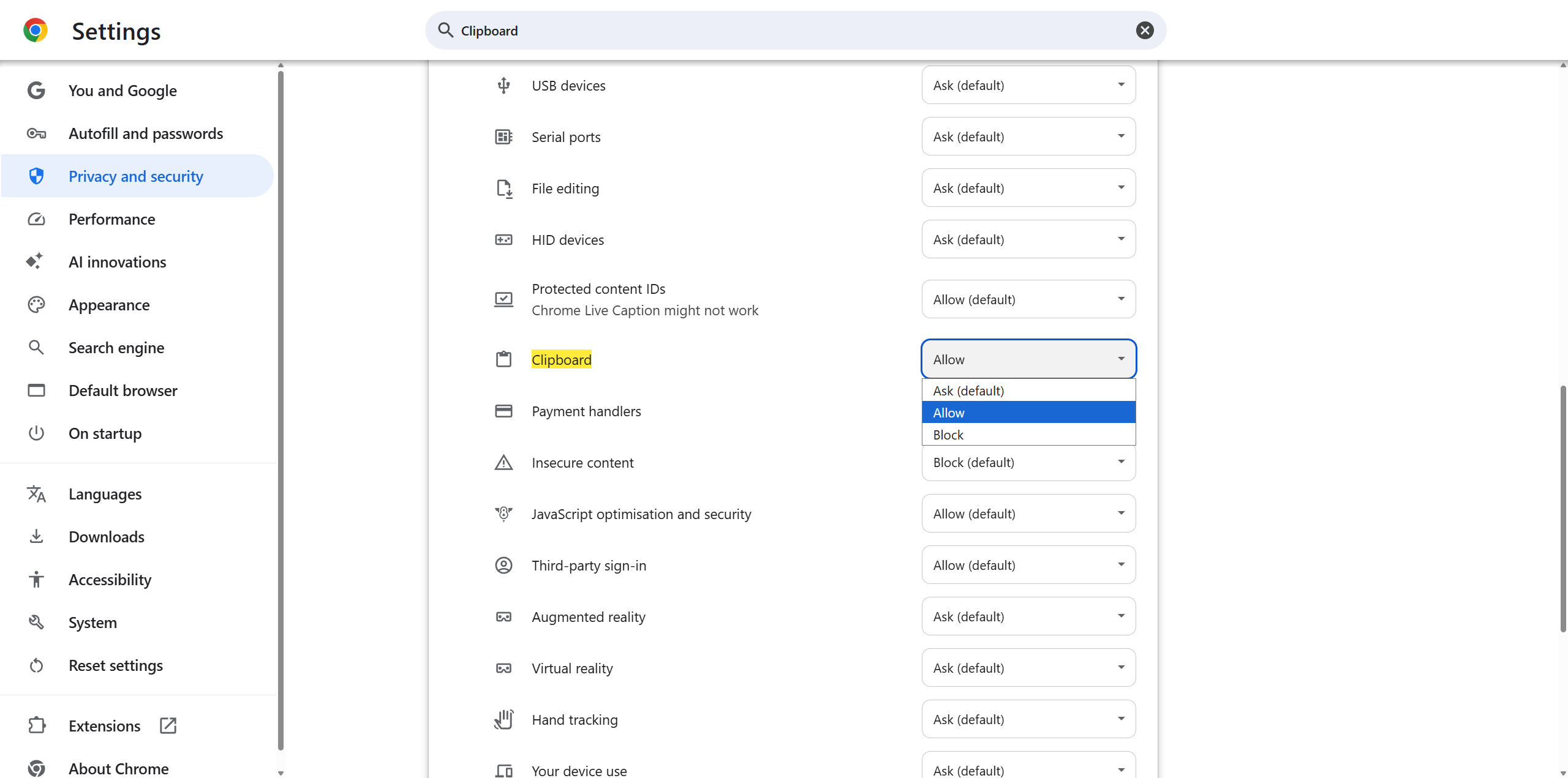Screen dimensions: 1568x778
Task: Click the search settings input field
Action: tap(790, 31)
